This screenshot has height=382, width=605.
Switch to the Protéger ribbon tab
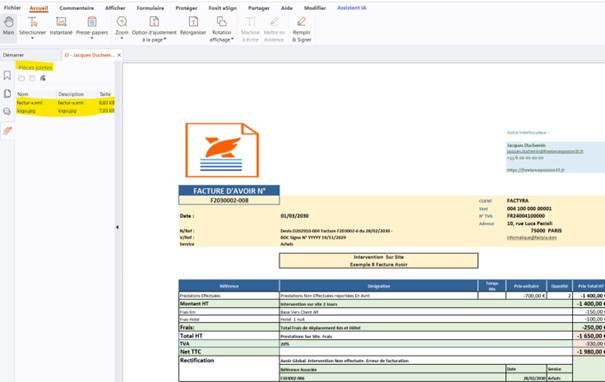[186, 8]
